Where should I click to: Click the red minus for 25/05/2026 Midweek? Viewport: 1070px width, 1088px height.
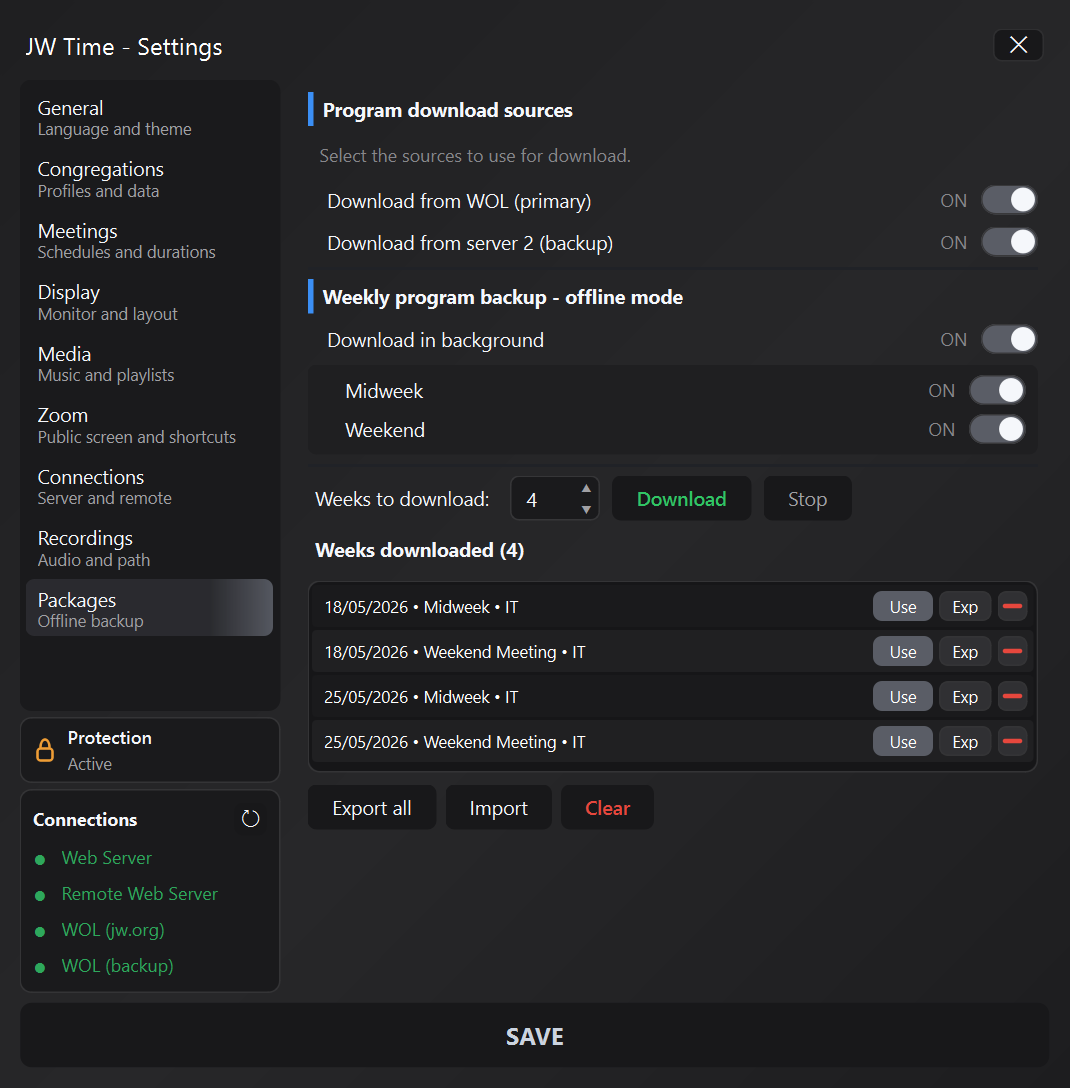pyautogui.click(x=1012, y=697)
